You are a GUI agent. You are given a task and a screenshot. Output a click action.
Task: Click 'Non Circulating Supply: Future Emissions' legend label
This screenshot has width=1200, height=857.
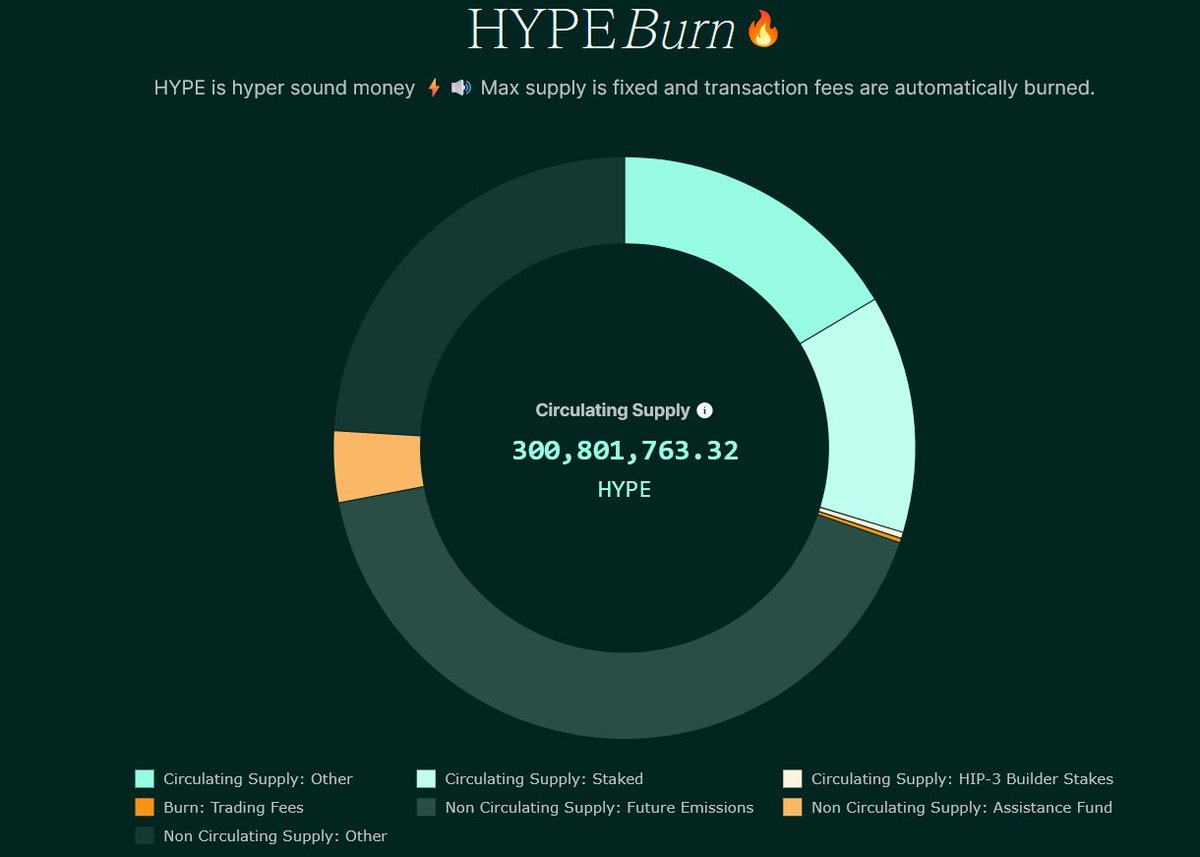tap(599, 807)
